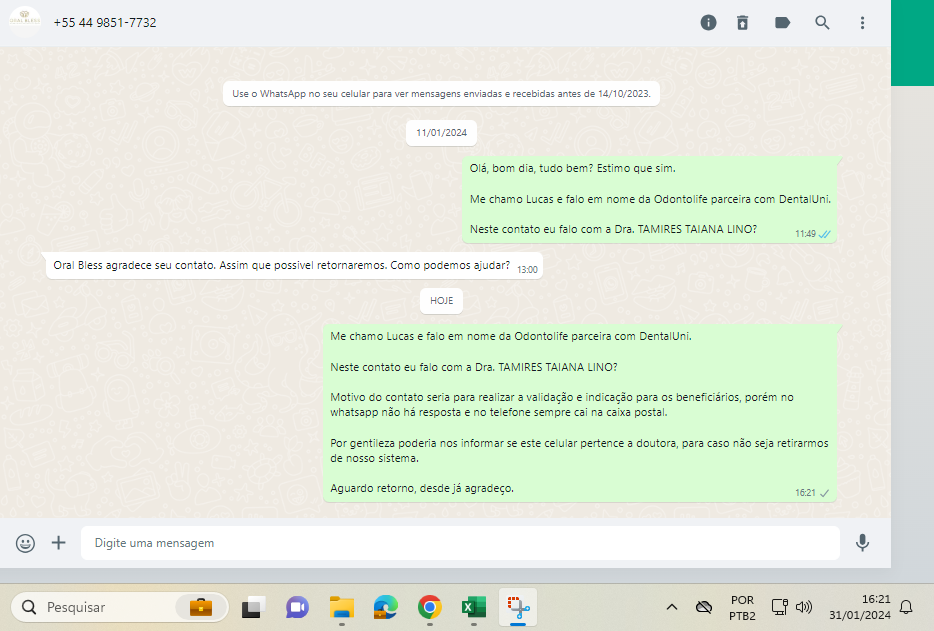Focus the Digite uma mensagem field

point(460,543)
